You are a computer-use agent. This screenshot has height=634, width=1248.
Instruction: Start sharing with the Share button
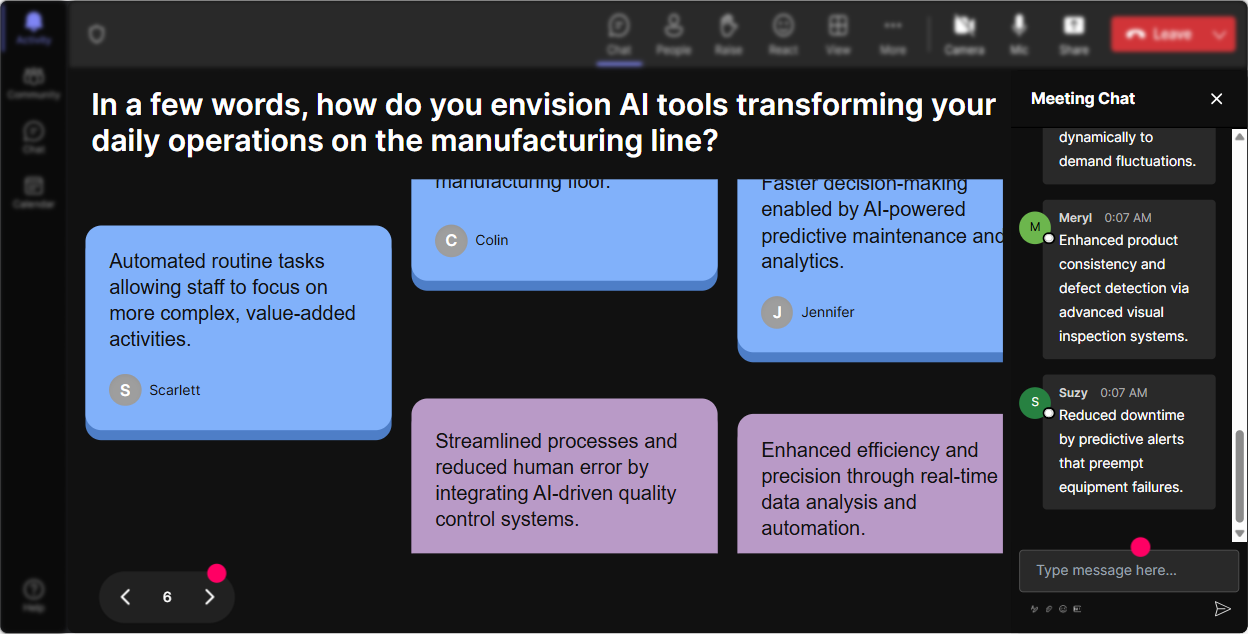point(1074,34)
